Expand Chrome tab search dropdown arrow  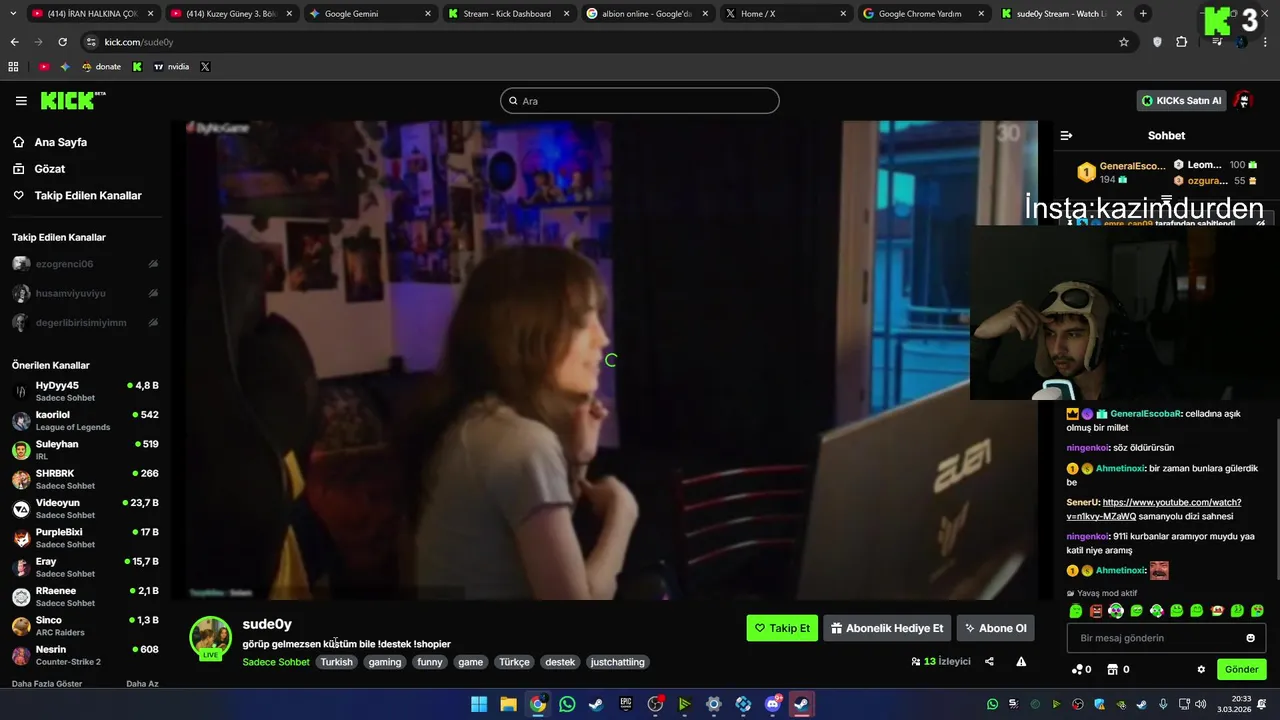14,14
